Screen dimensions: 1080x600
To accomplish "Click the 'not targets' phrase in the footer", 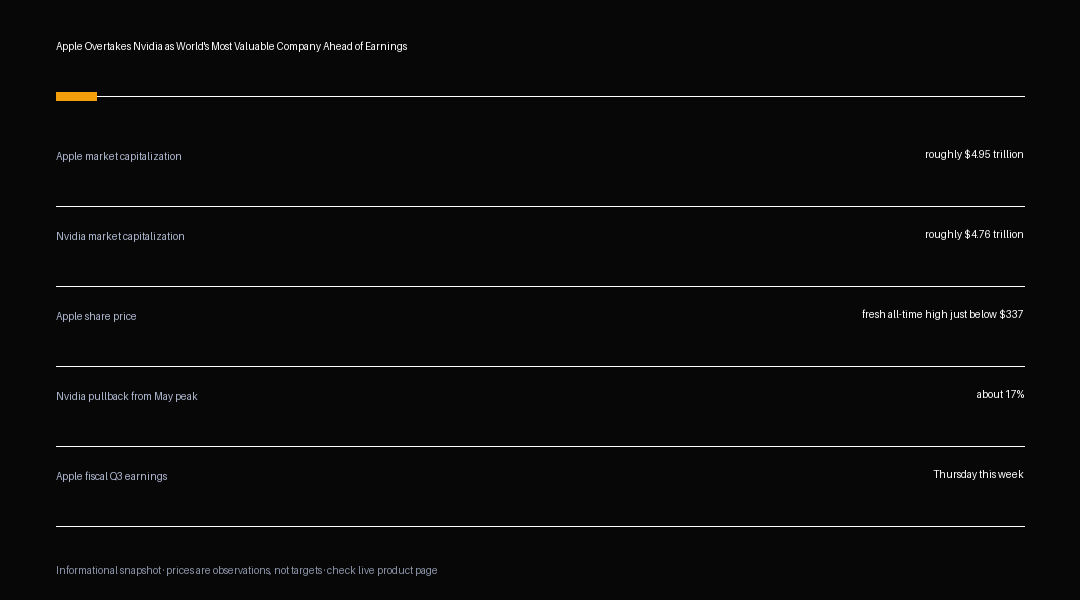I will point(298,570).
